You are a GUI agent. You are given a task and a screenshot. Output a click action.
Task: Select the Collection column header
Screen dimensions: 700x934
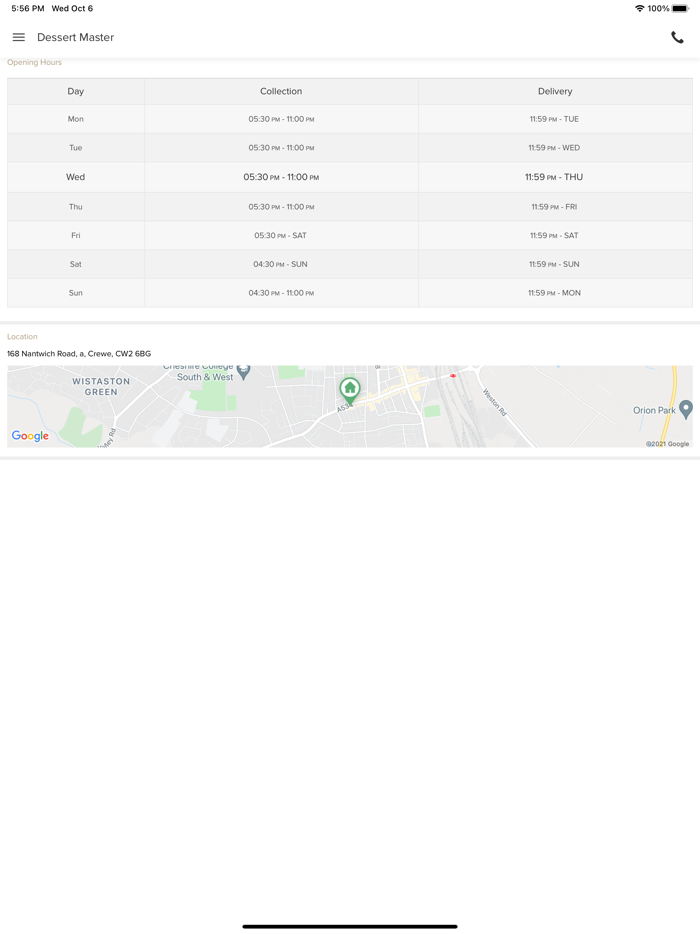point(281,91)
